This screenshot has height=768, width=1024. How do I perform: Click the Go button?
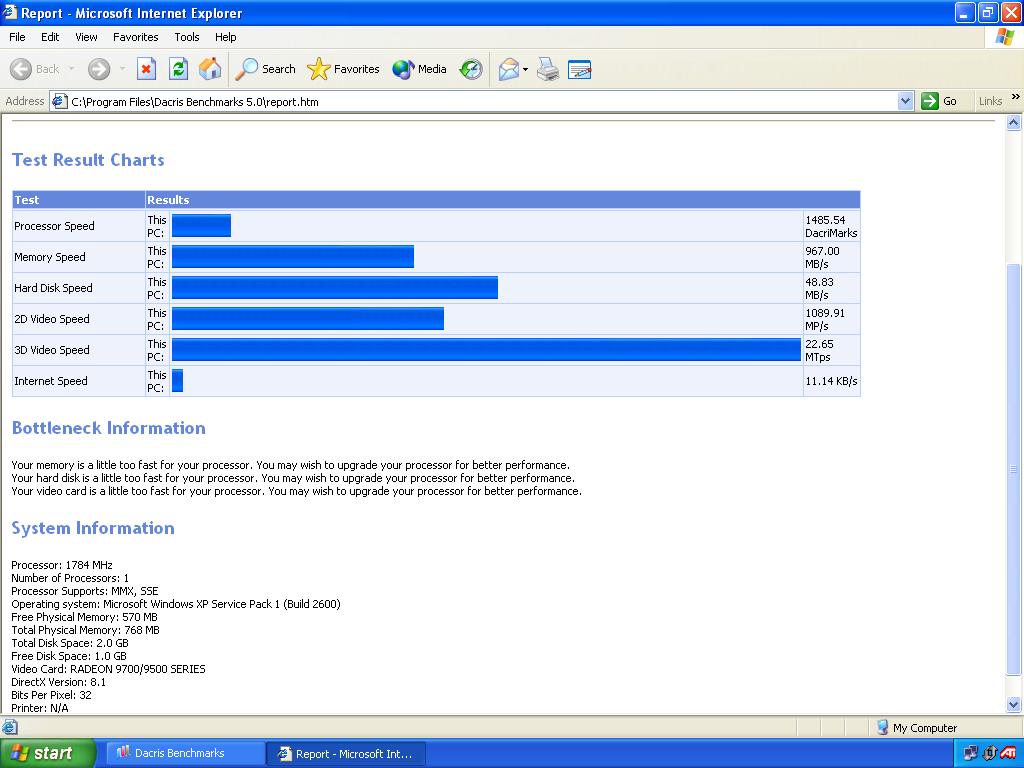point(939,101)
